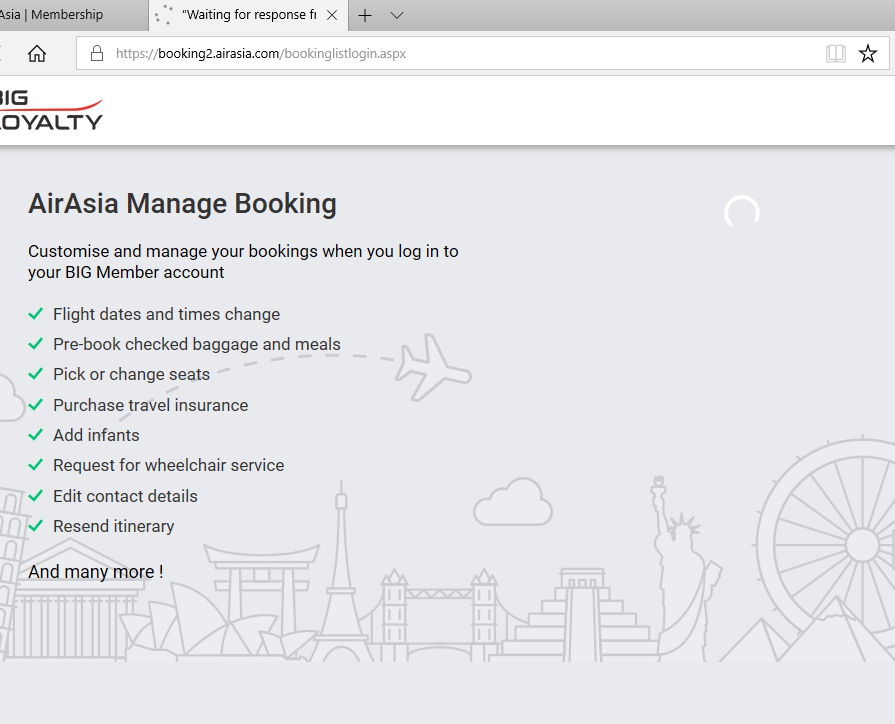The width and height of the screenshot is (895, 724).
Task: Click "Request for wheelchair service" text
Action: (x=168, y=465)
